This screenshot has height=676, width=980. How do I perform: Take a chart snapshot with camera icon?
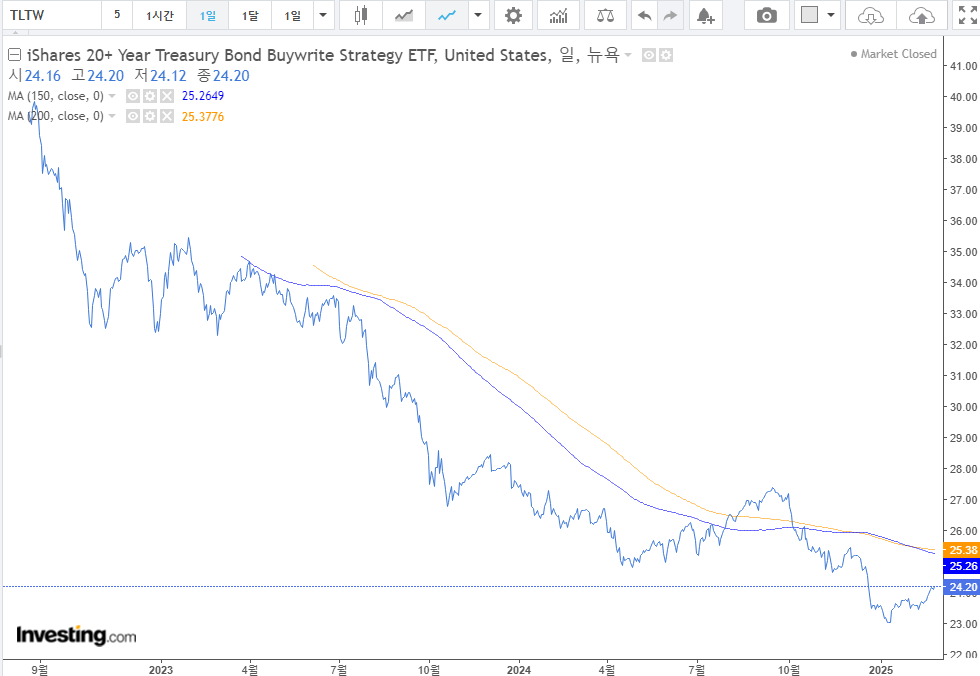click(766, 15)
